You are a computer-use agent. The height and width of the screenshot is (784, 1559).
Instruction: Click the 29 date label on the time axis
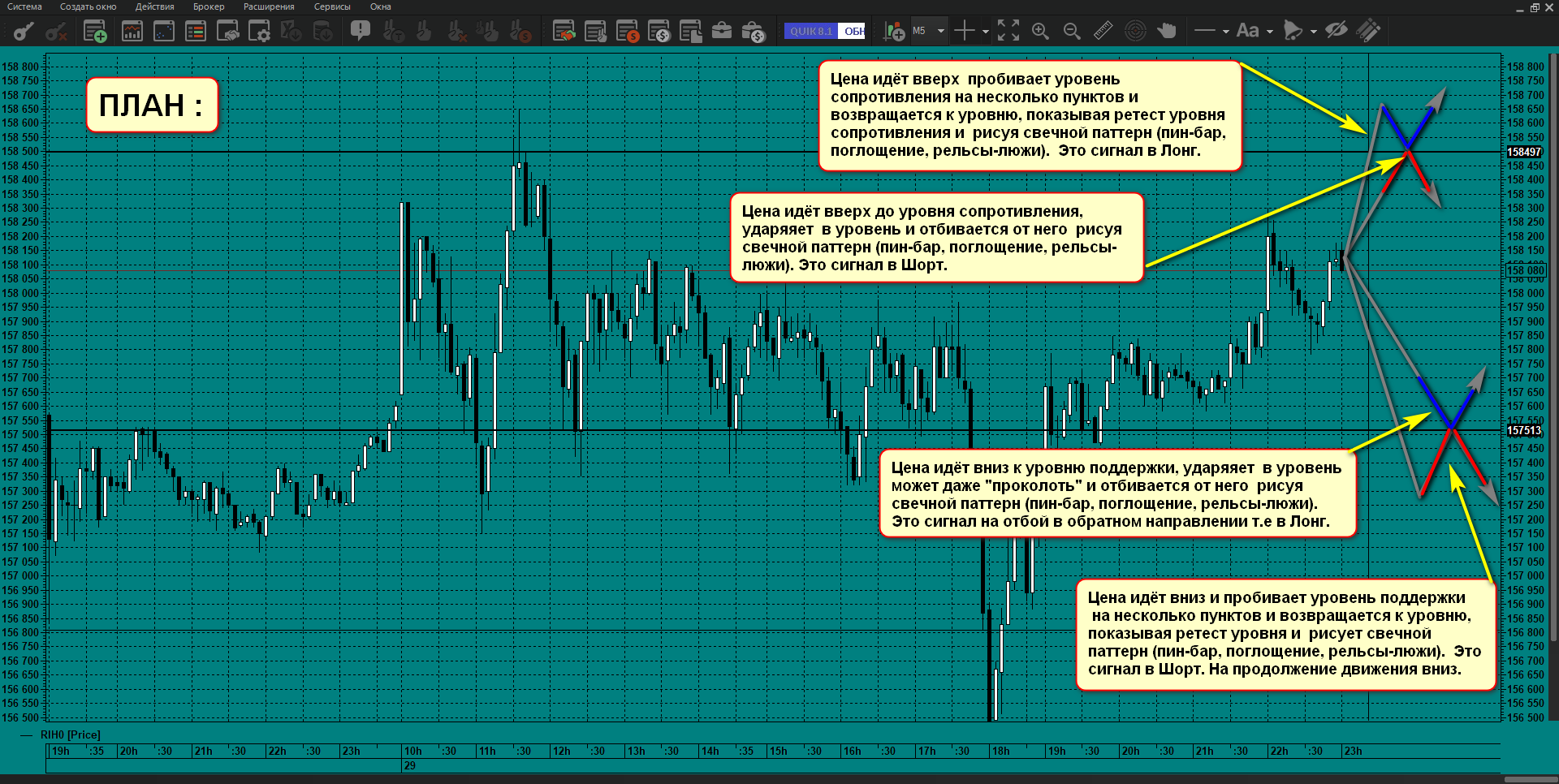(x=410, y=765)
